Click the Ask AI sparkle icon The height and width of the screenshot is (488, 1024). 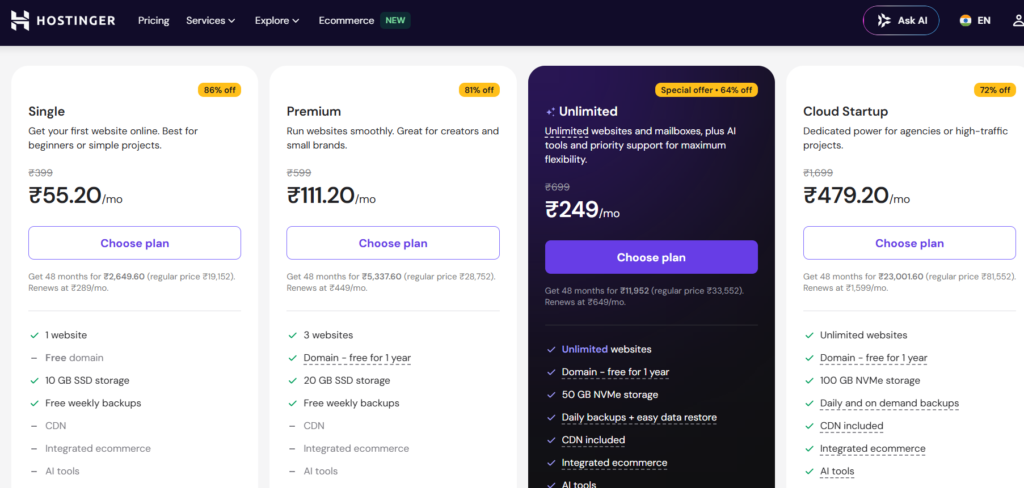pos(884,20)
